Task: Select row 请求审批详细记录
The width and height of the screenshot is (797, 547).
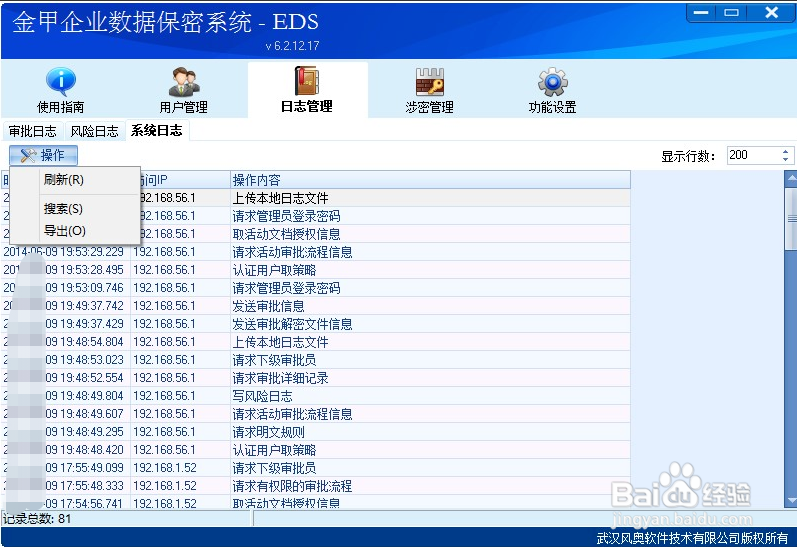Action: pyautogui.click(x=316, y=378)
